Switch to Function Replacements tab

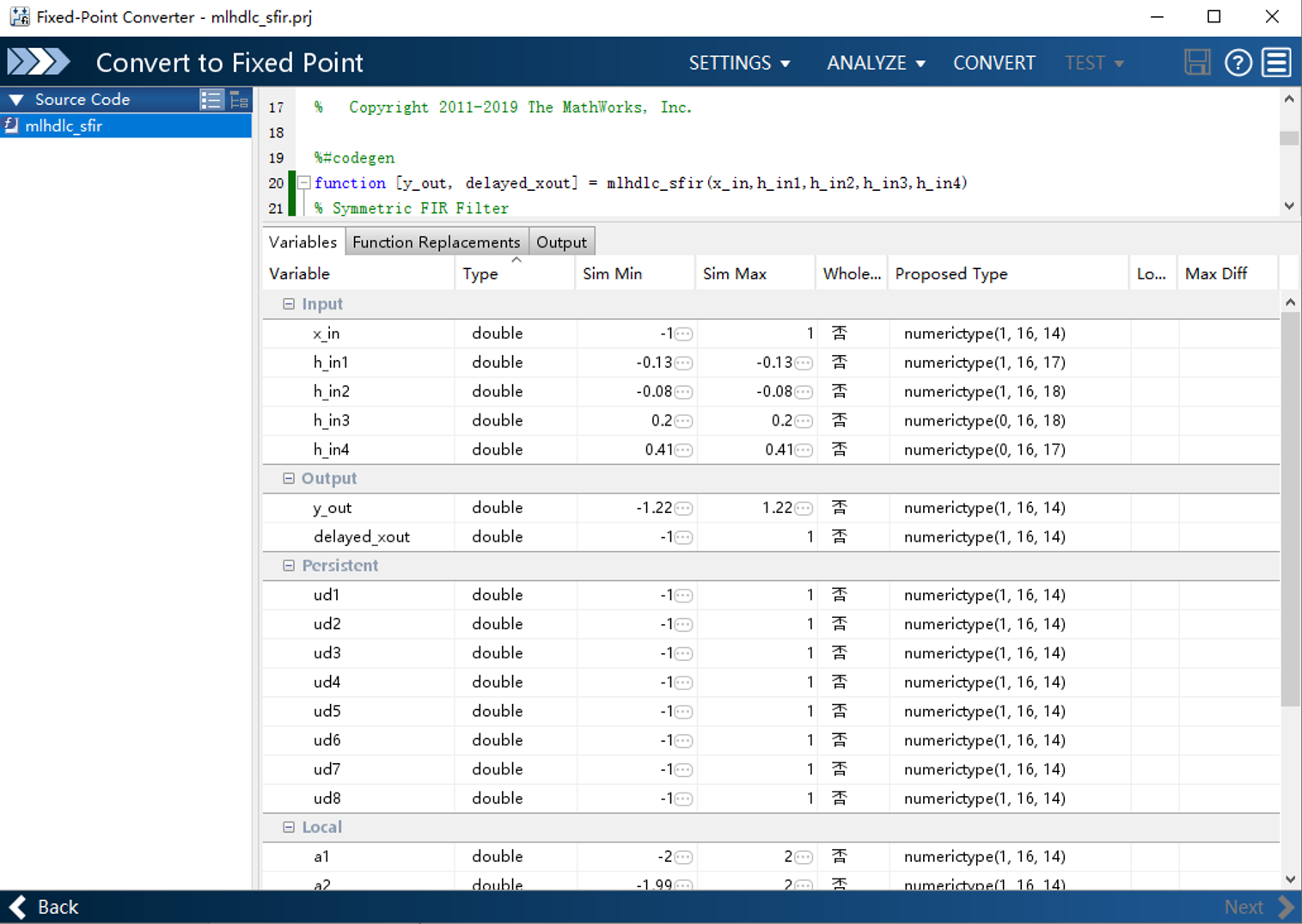tap(437, 242)
